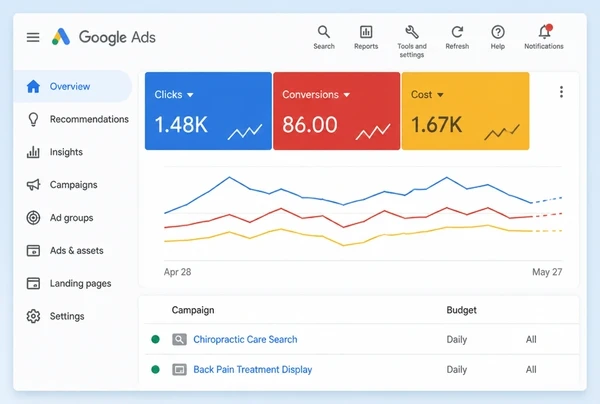Click the 1.67K cost value
600x404 pixels.
[x=437, y=125]
